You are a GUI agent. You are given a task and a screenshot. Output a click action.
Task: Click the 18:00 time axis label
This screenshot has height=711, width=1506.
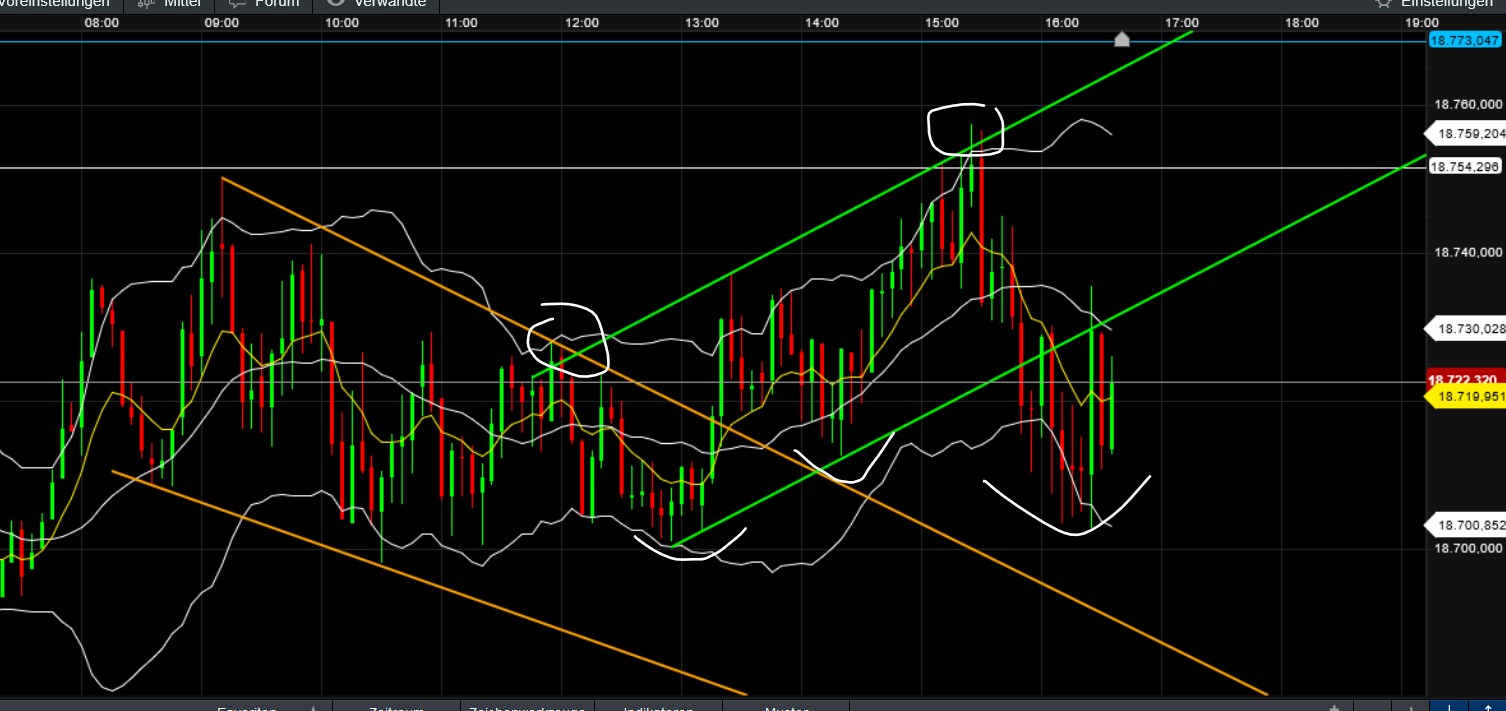(1301, 21)
